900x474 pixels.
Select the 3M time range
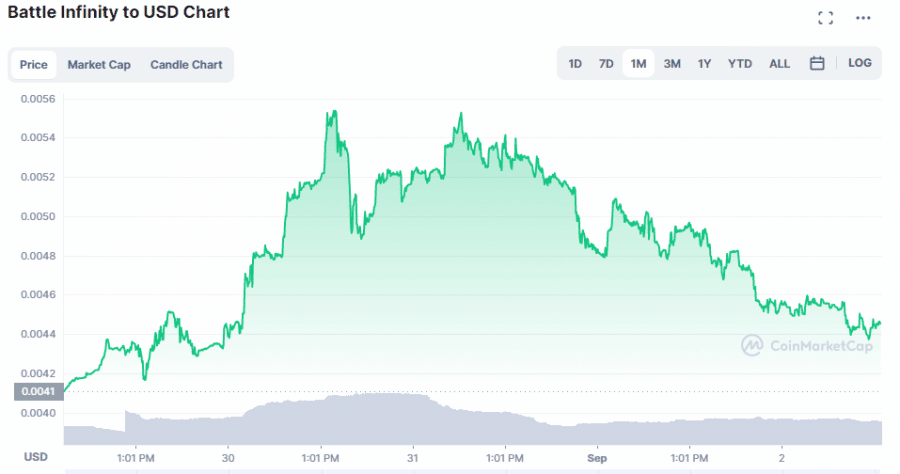672,63
